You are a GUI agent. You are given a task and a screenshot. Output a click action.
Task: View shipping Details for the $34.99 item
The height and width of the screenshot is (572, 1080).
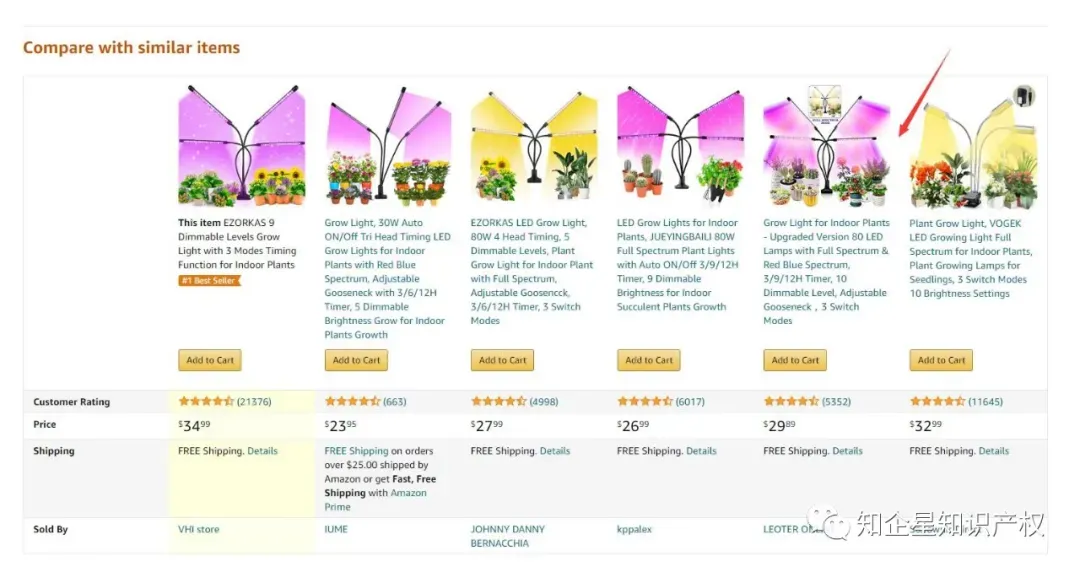coord(262,451)
